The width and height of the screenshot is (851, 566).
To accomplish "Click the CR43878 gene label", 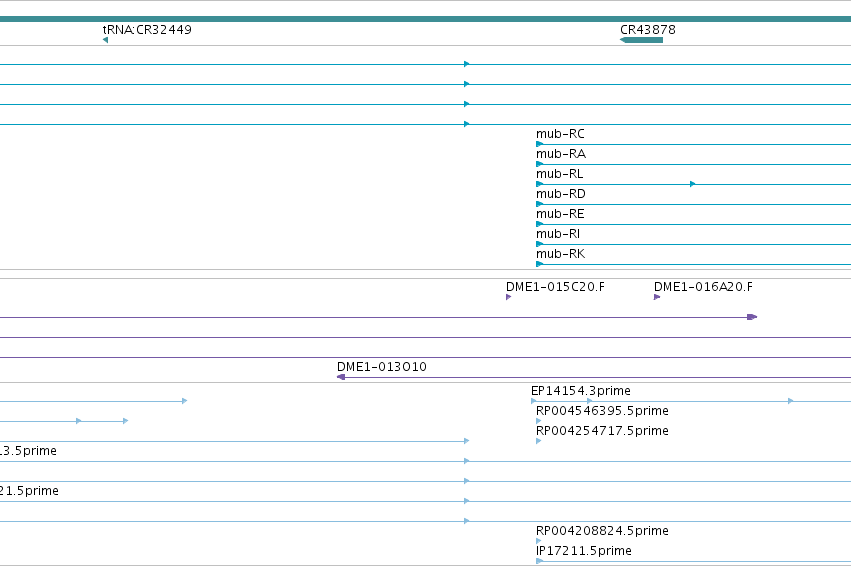I will point(647,29).
